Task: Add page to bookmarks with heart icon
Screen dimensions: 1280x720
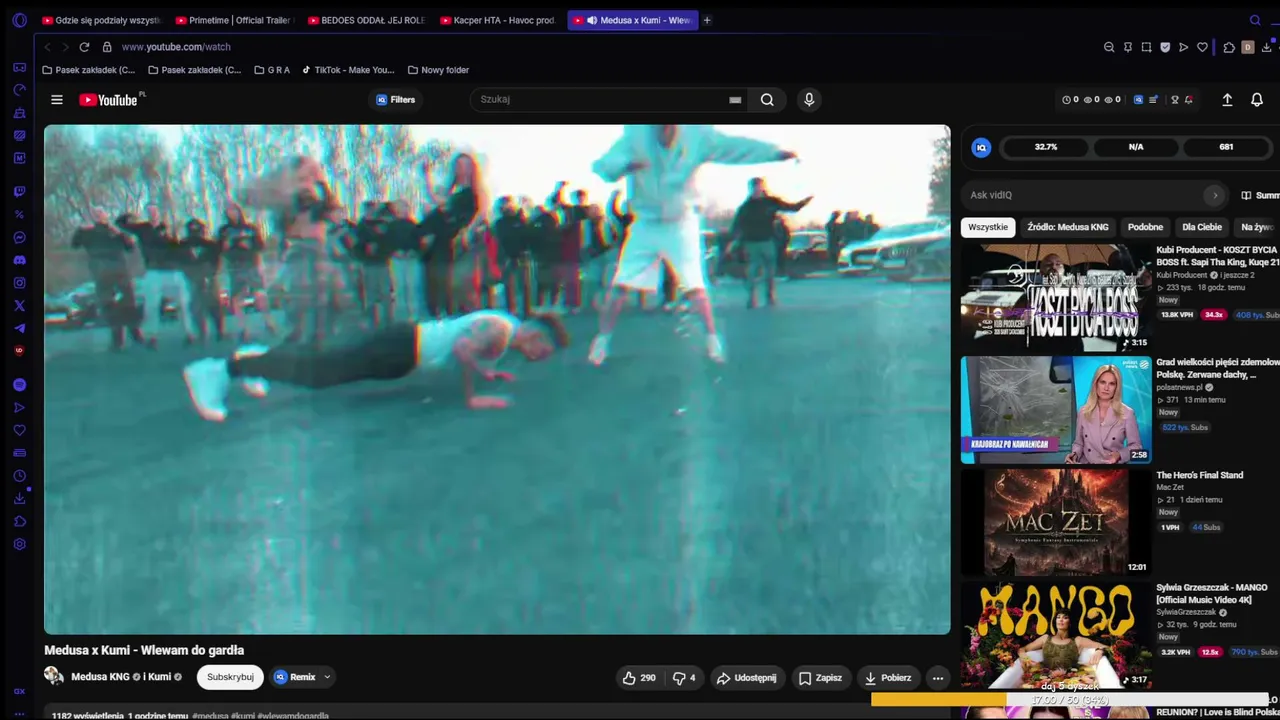Action: coord(1202,47)
